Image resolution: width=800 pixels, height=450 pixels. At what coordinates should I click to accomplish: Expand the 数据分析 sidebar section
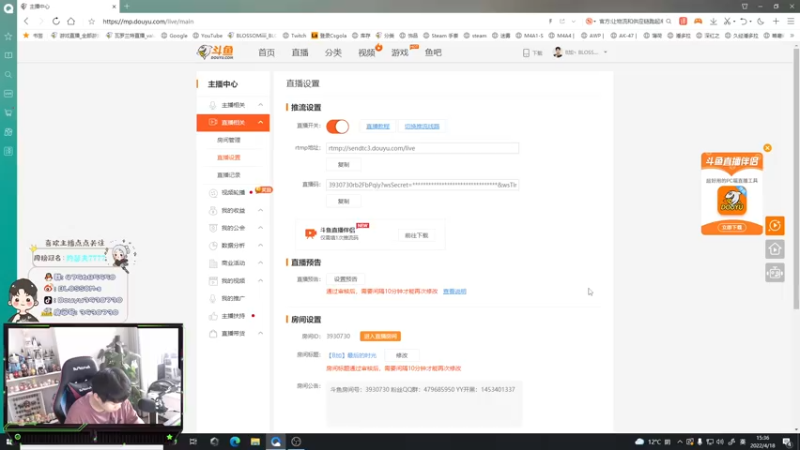(x=260, y=245)
